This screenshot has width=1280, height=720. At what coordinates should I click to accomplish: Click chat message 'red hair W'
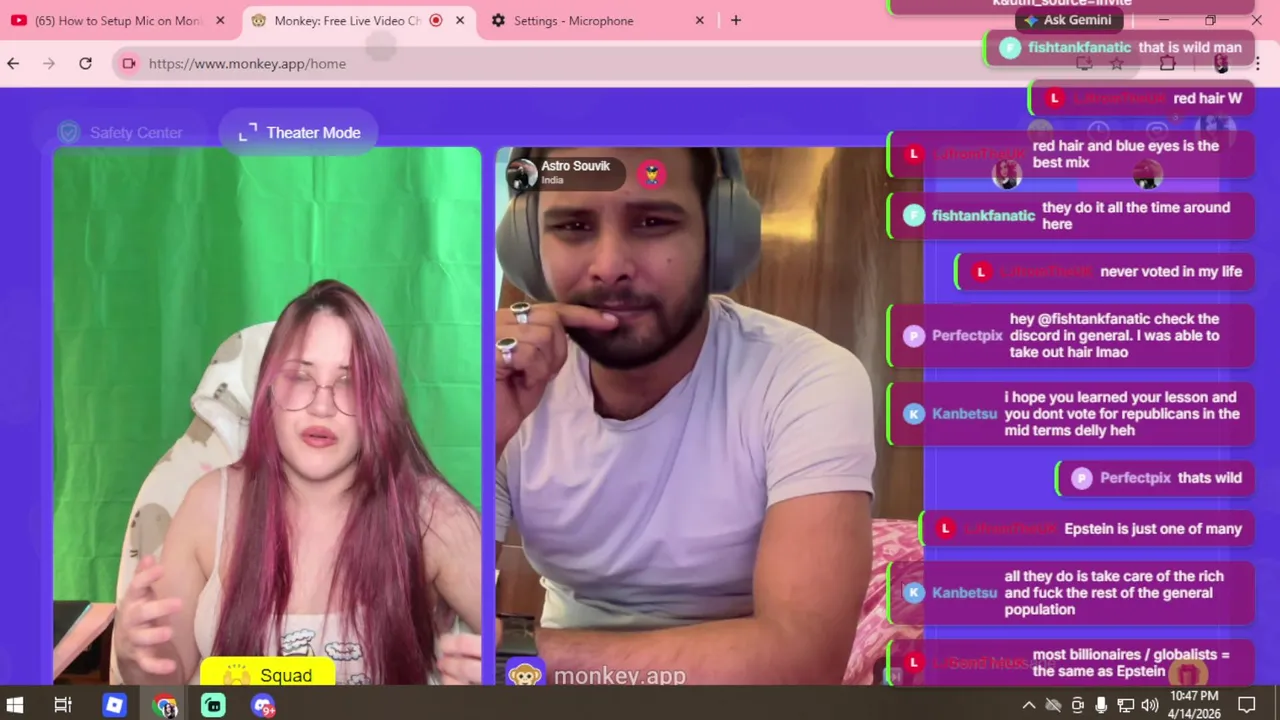1141,98
